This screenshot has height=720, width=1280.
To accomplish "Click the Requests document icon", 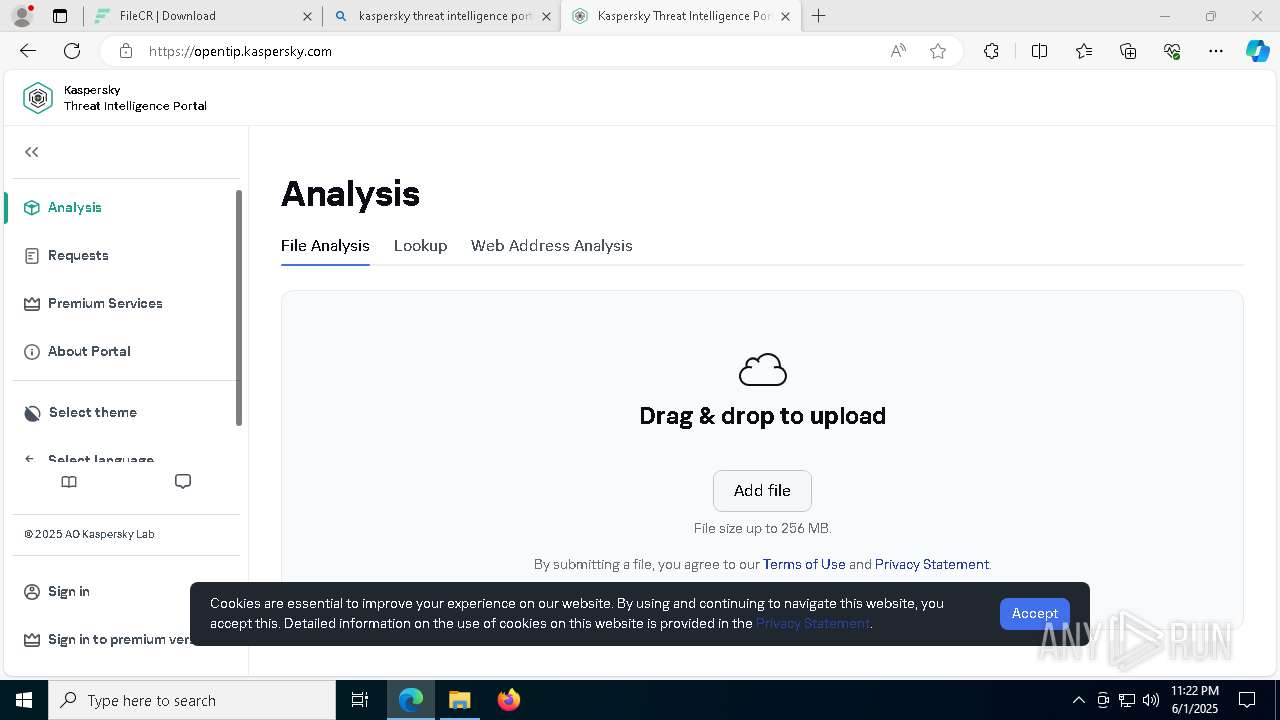I will pos(32,256).
